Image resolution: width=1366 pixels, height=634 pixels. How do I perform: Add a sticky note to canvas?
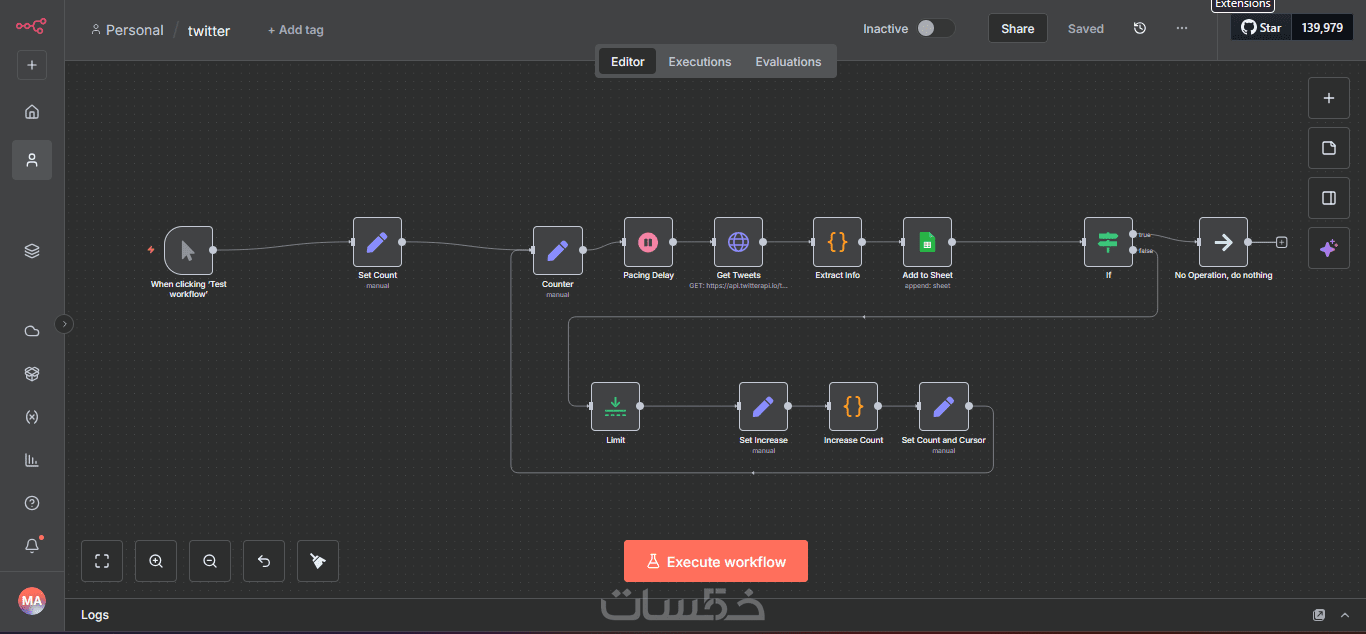coord(1329,148)
